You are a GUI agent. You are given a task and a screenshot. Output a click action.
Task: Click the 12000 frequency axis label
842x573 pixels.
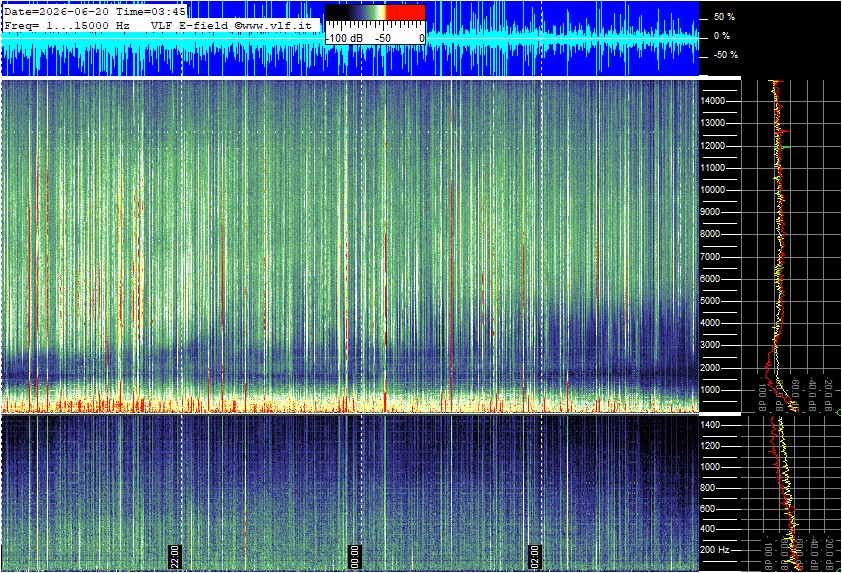coord(712,146)
